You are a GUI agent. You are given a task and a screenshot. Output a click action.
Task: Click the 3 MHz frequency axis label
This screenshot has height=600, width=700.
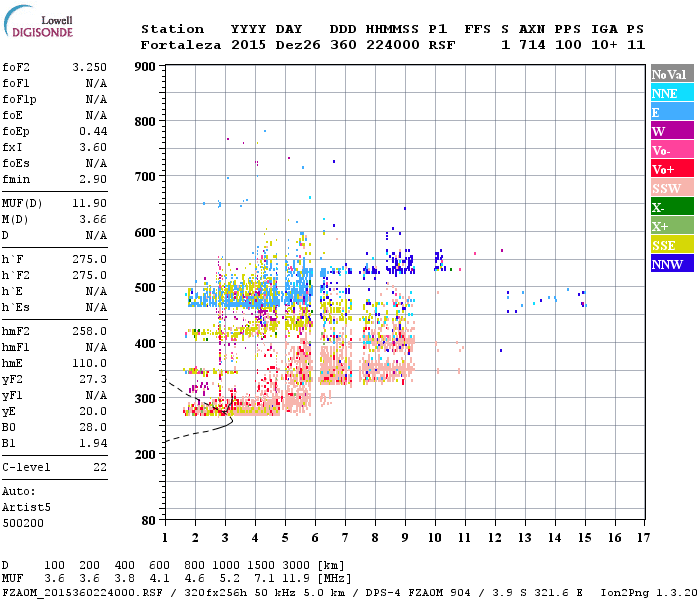coord(225,538)
